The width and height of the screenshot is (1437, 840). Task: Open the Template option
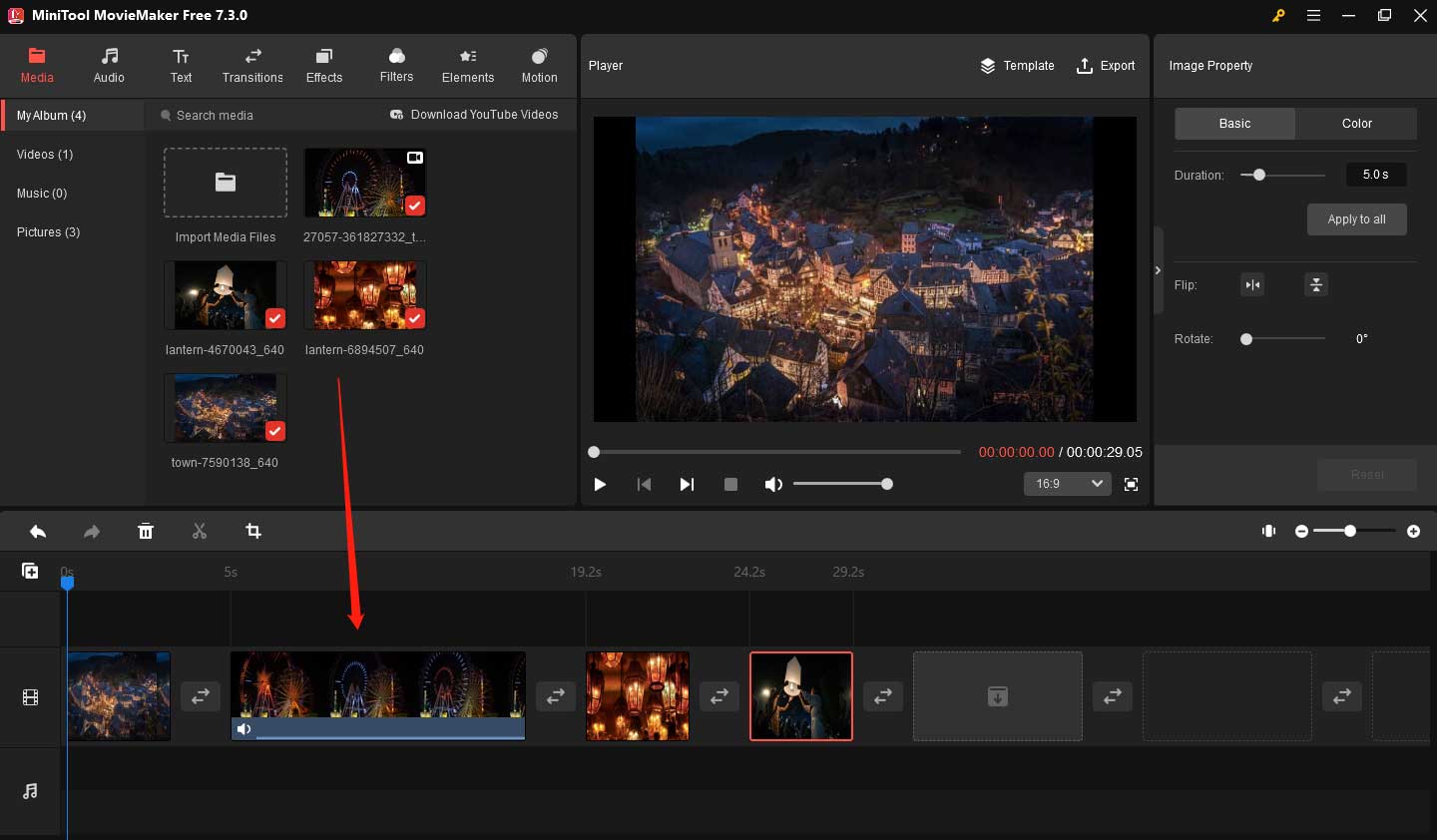(1017, 66)
